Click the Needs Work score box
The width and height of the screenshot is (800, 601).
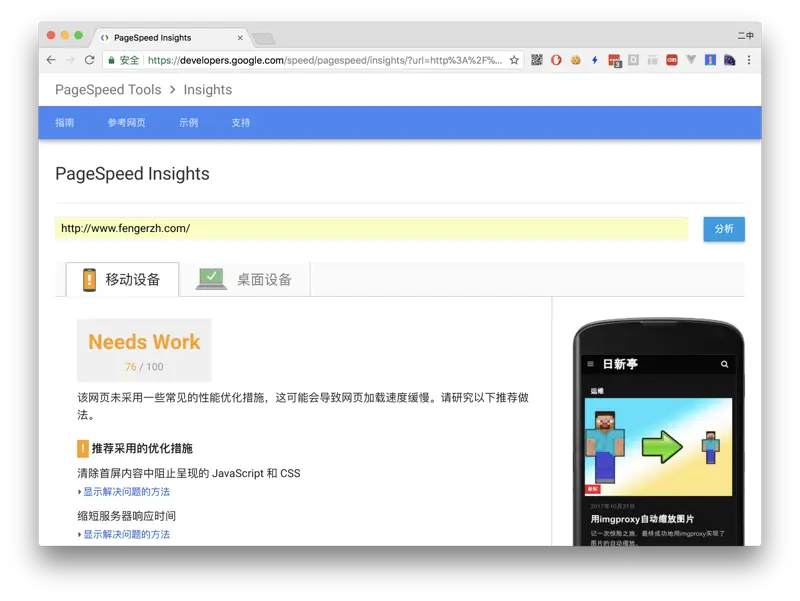click(x=144, y=350)
